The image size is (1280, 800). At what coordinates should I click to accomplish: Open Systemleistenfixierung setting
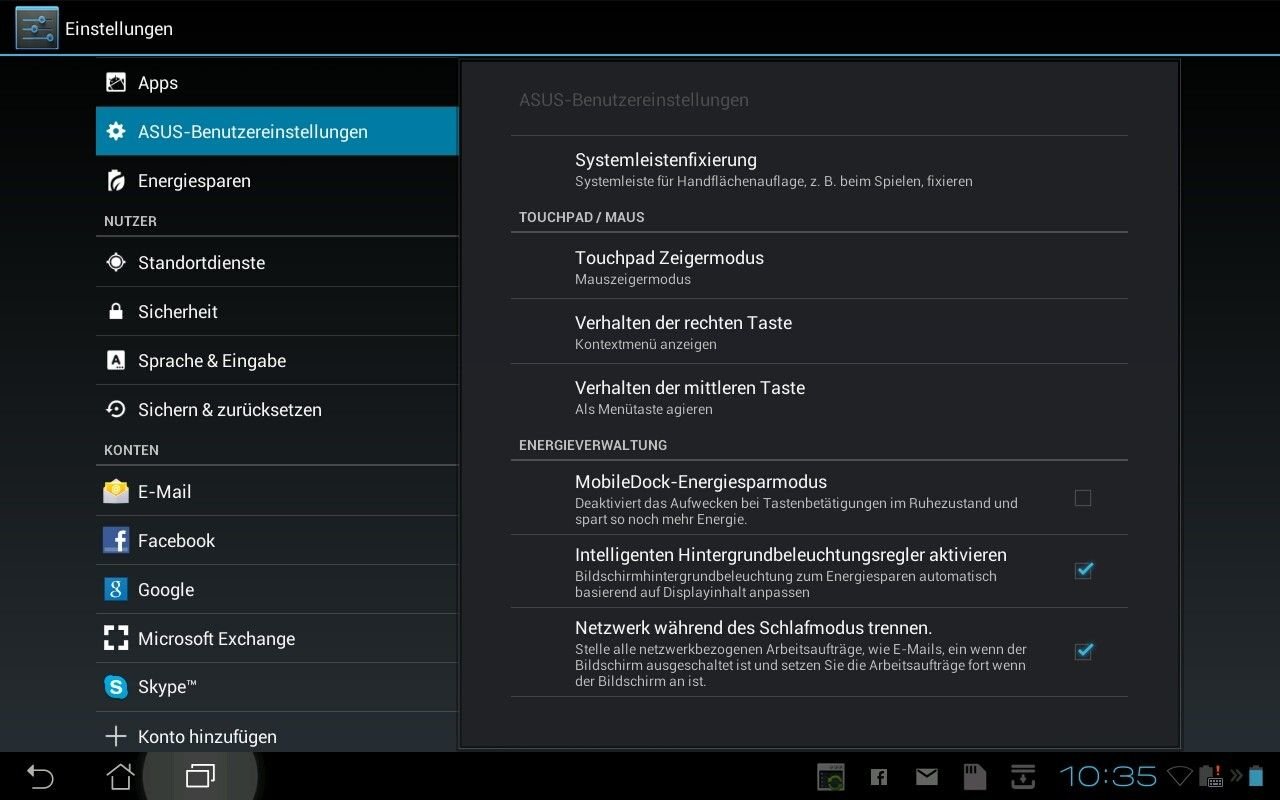819,168
